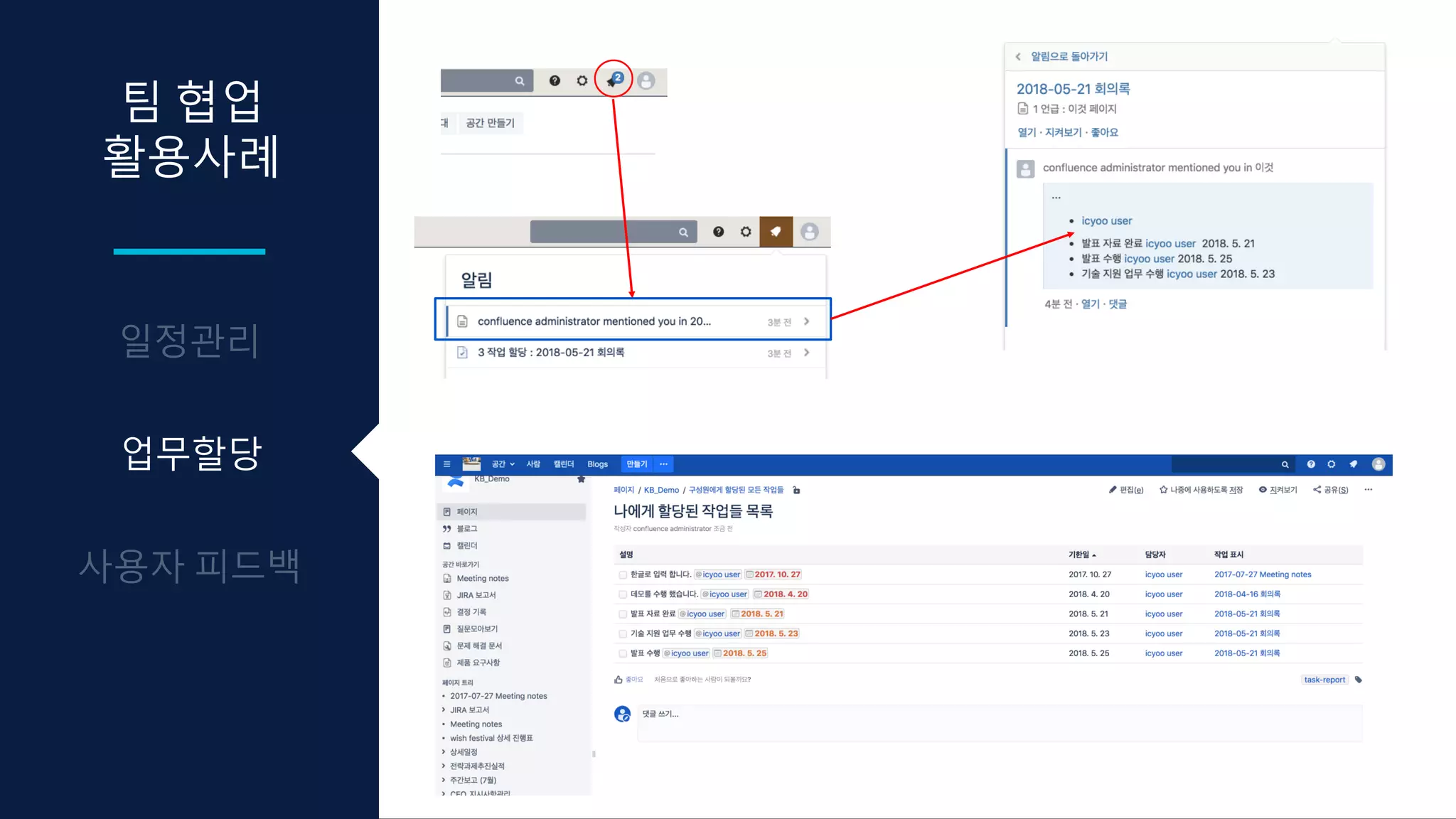Click '댓글' next to '4분 전'
1456x819 pixels.
click(1118, 304)
